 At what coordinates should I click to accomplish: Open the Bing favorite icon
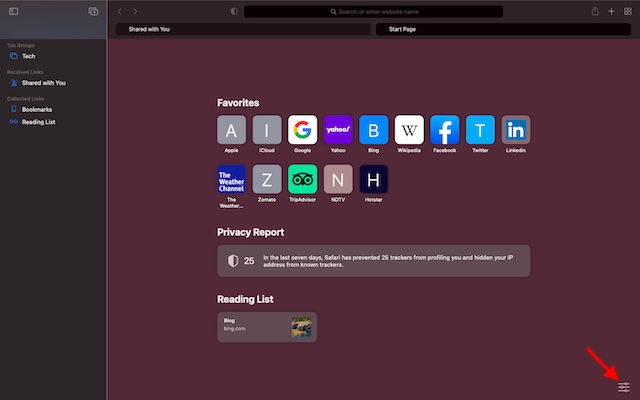(373, 130)
